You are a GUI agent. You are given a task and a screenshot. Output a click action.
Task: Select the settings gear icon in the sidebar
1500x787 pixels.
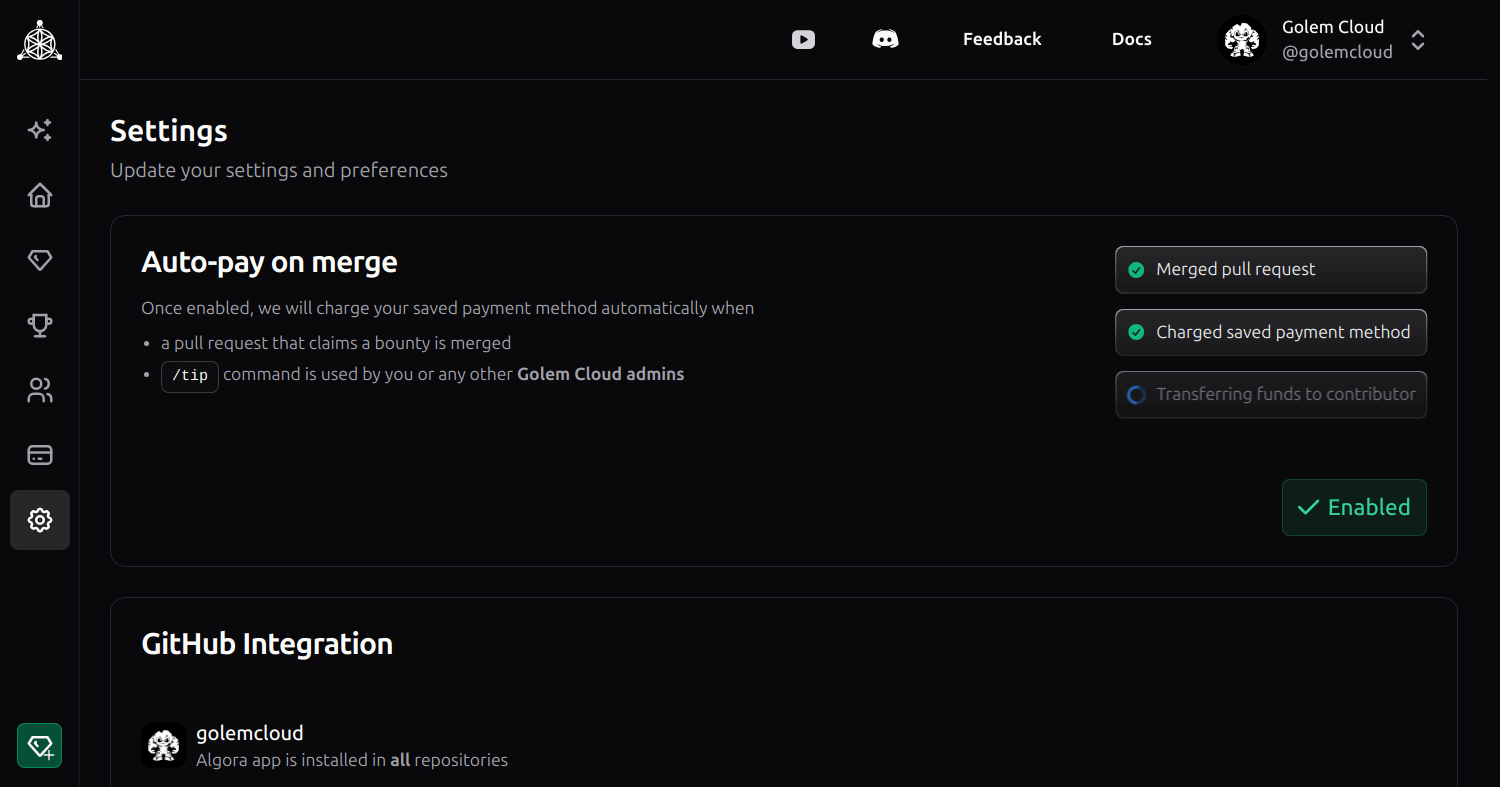pos(40,520)
